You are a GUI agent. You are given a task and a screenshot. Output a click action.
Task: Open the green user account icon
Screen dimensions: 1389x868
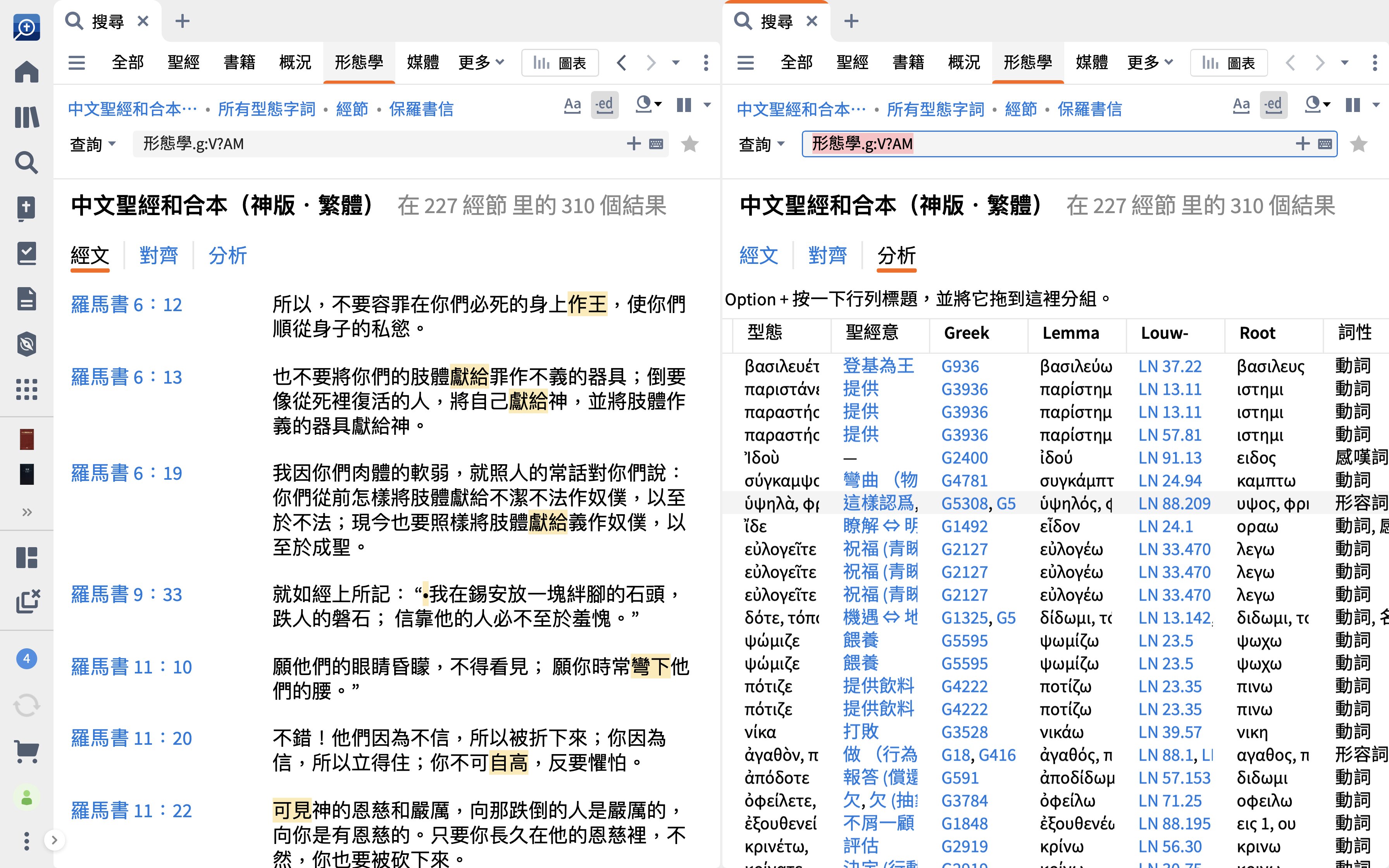[x=26, y=797]
